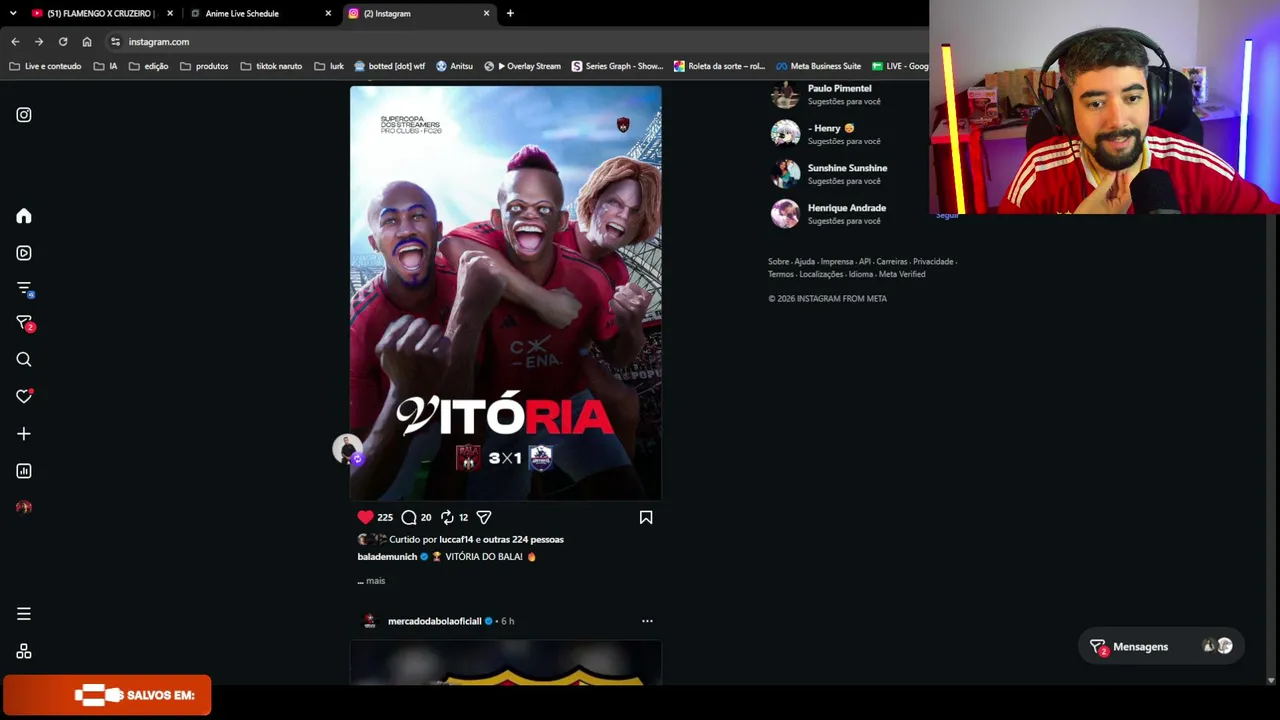This screenshot has height=720, width=1280.
Task: View site information icon beside the address
Action: (115, 42)
